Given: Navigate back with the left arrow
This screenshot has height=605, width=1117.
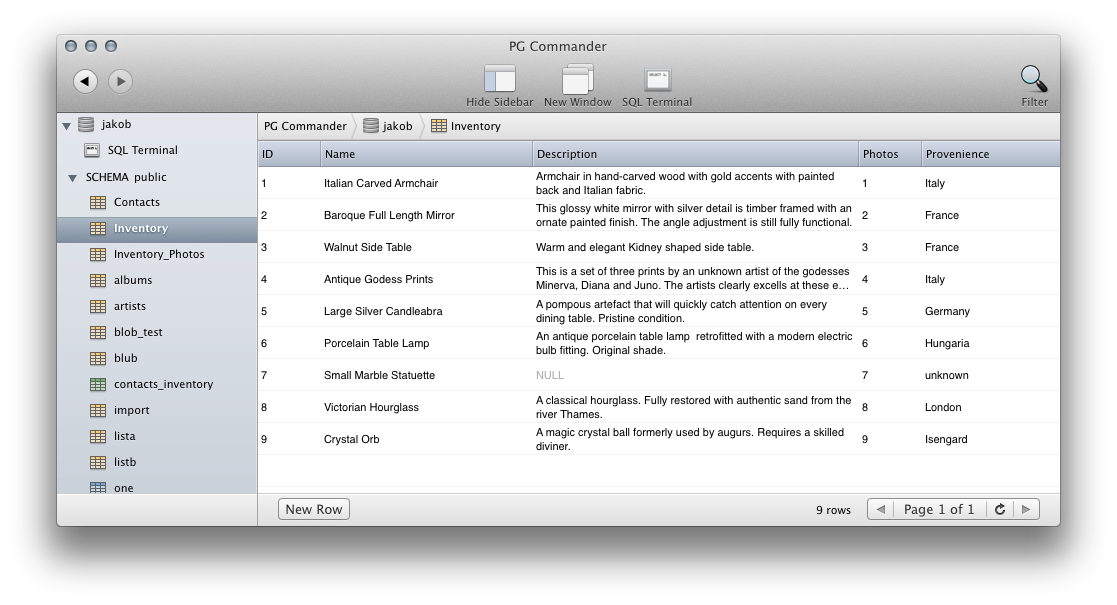Looking at the screenshot, I should 85,80.
